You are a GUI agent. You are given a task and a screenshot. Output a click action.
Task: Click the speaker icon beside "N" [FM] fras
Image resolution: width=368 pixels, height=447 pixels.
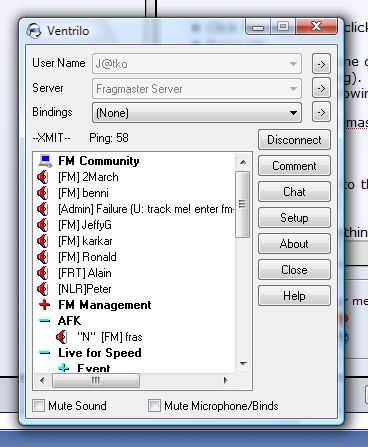pos(62,337)
